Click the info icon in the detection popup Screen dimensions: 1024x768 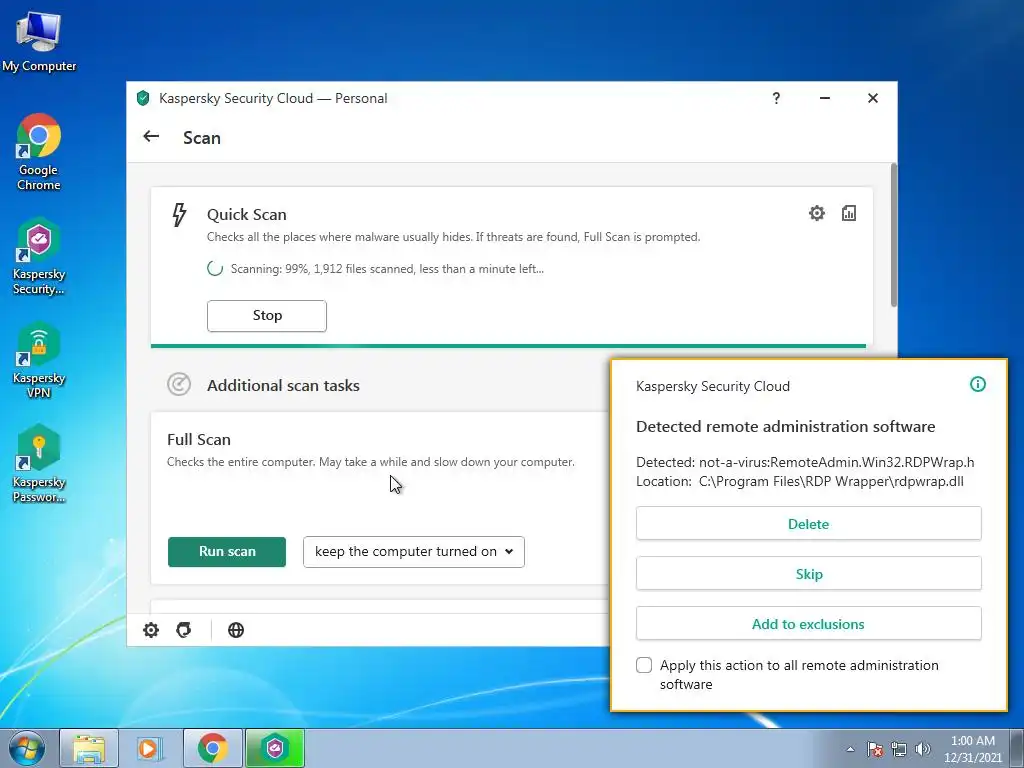pos(978,384)
